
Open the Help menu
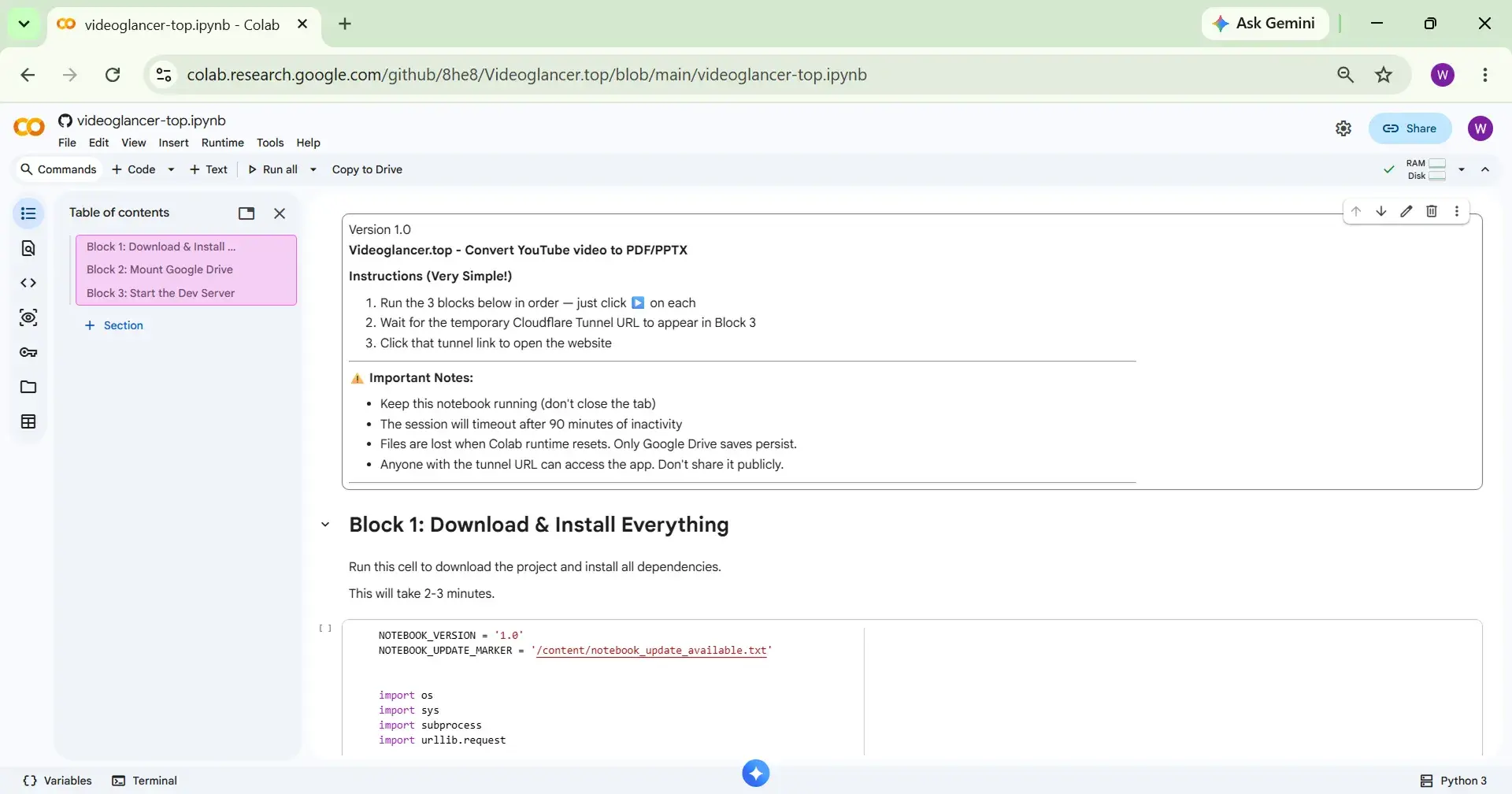click(x=308, y=143)
